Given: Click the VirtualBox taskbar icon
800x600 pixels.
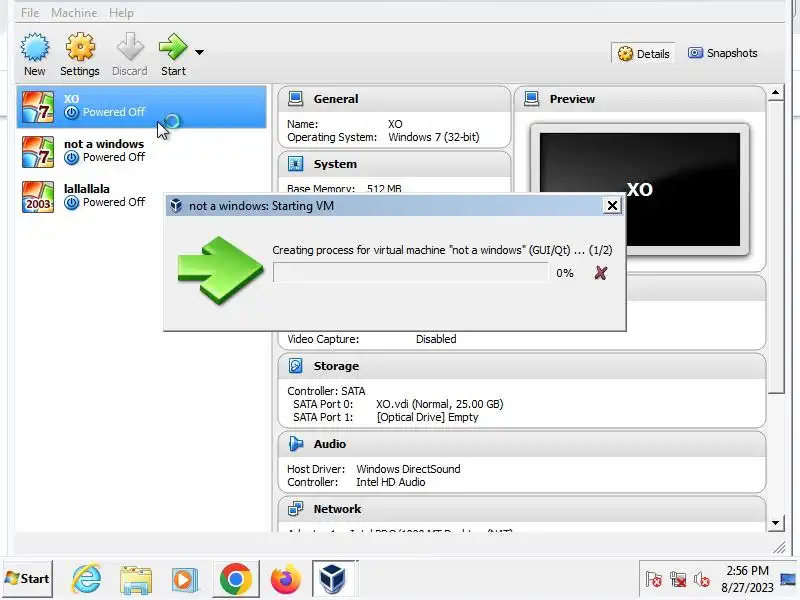Looking at the screenshot, I should click(333, 580).
